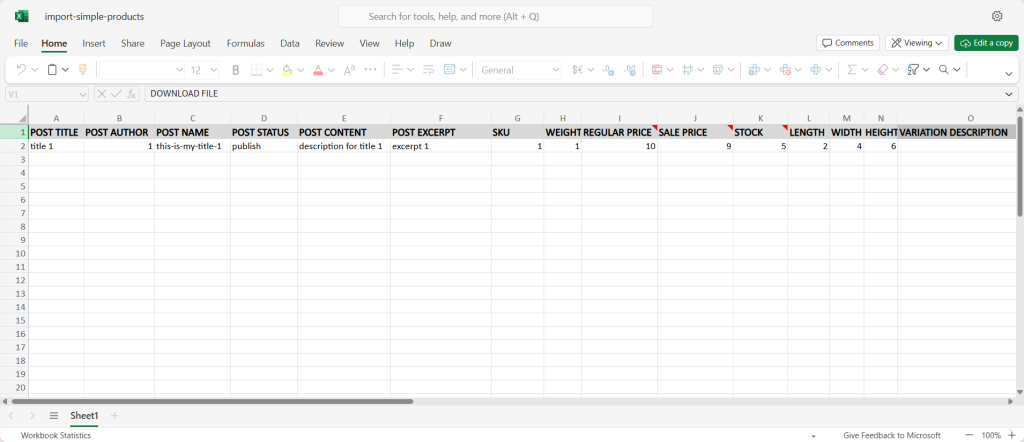Image resolution: width=1024 pixels, height=442 pixels.
Task: Click the Select All corner triangle
Action: click(x=22, y=118)
